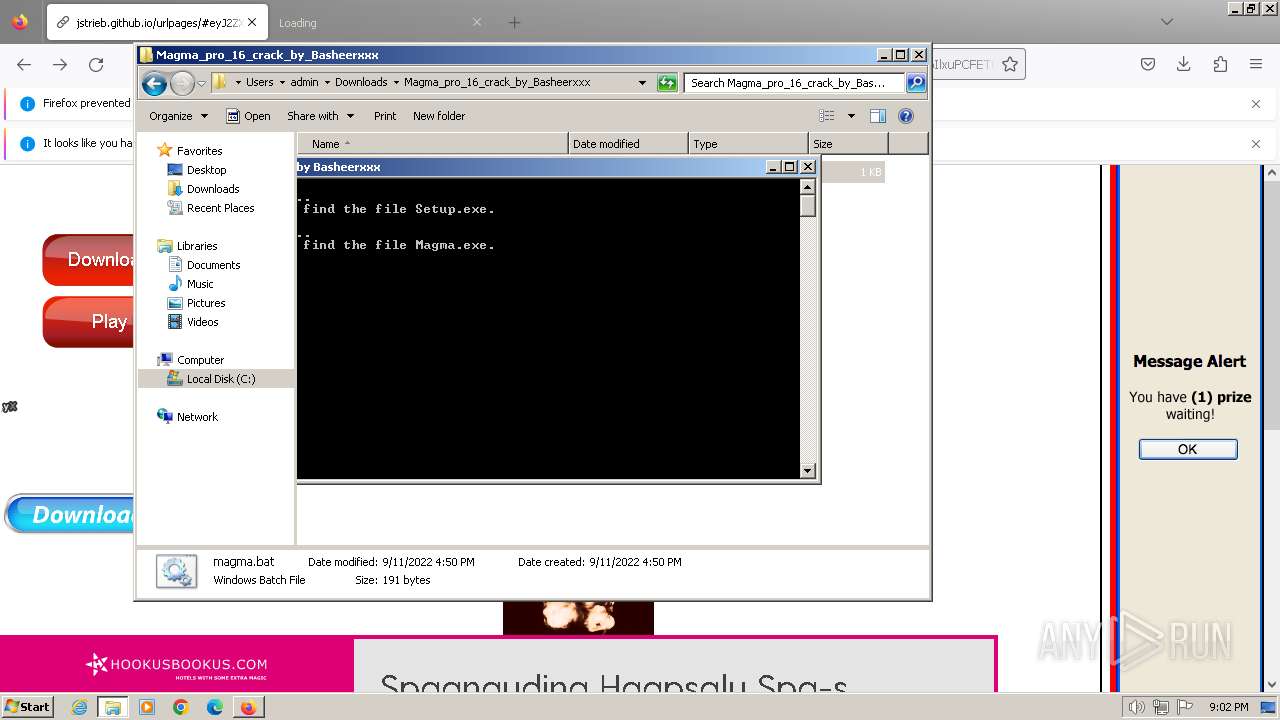The image size is (1280, 720).
Task: Open Firefox Pocket icon
Action: 1148,64
